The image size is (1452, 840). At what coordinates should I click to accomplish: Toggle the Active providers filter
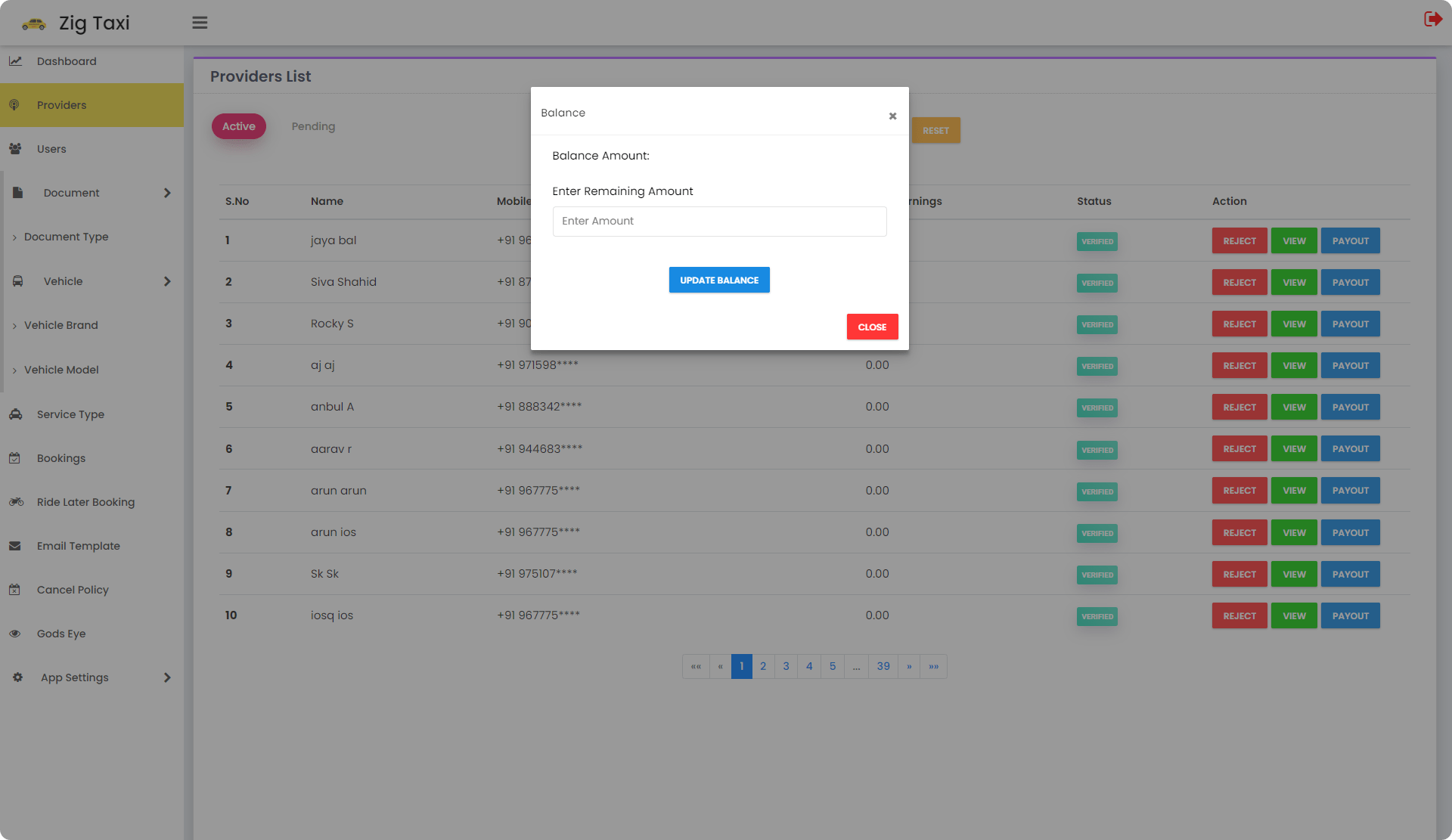tap(238, 126)
